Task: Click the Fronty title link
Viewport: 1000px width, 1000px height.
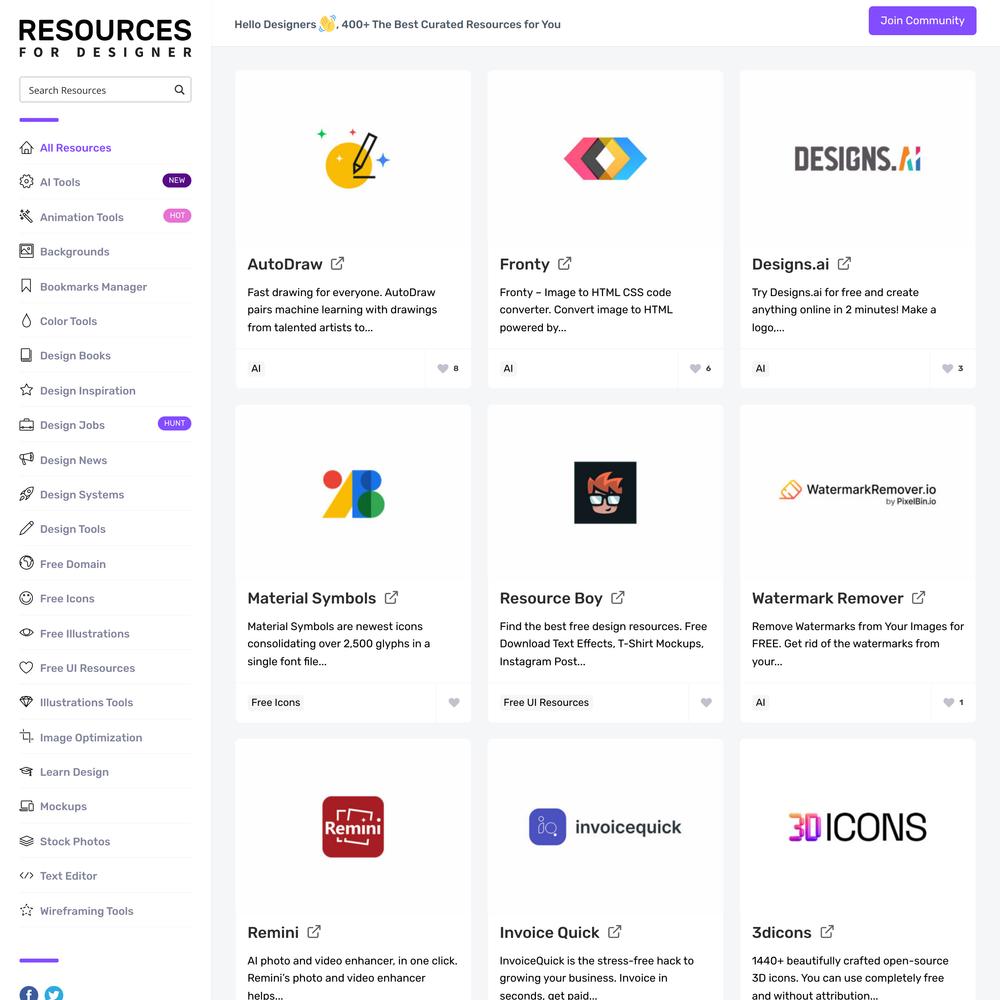Action: point(524,264)
